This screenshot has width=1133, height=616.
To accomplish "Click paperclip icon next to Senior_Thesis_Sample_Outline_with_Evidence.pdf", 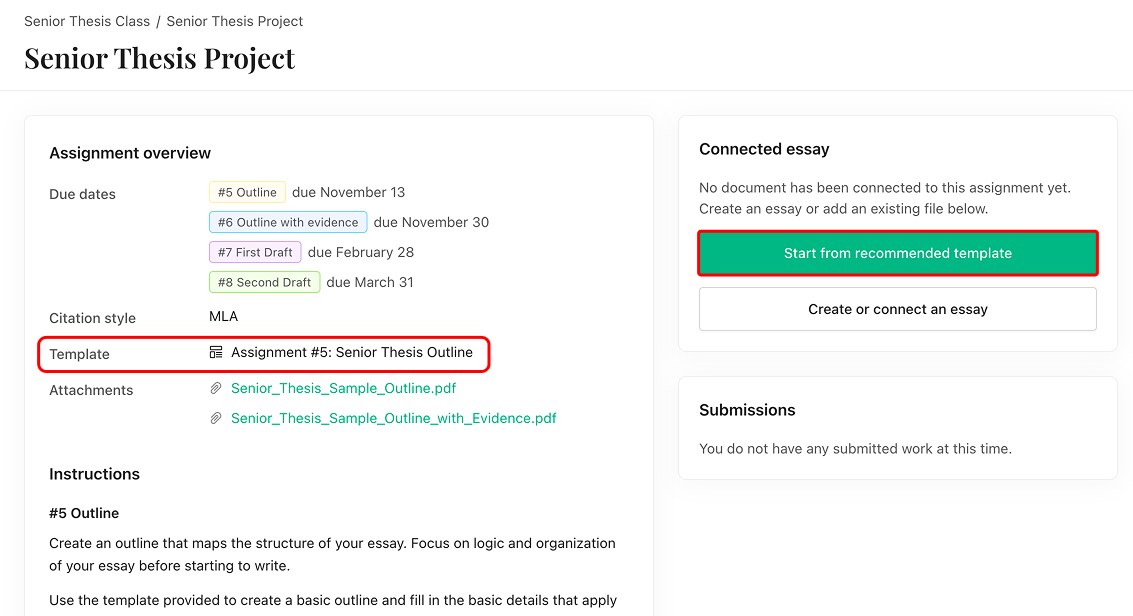I will (x=216, y=418).
